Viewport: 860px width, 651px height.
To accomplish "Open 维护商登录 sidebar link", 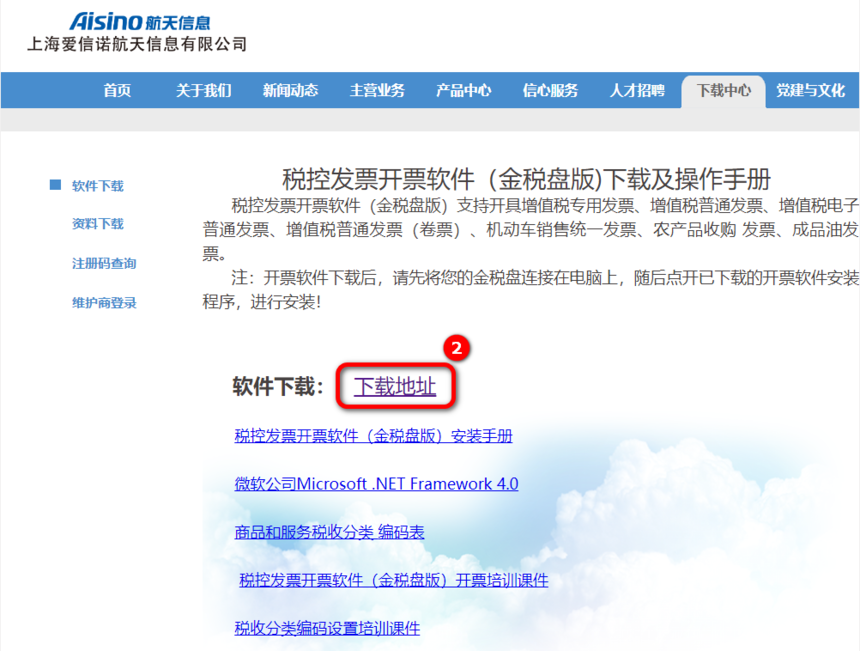I will (x=104, y=303).
